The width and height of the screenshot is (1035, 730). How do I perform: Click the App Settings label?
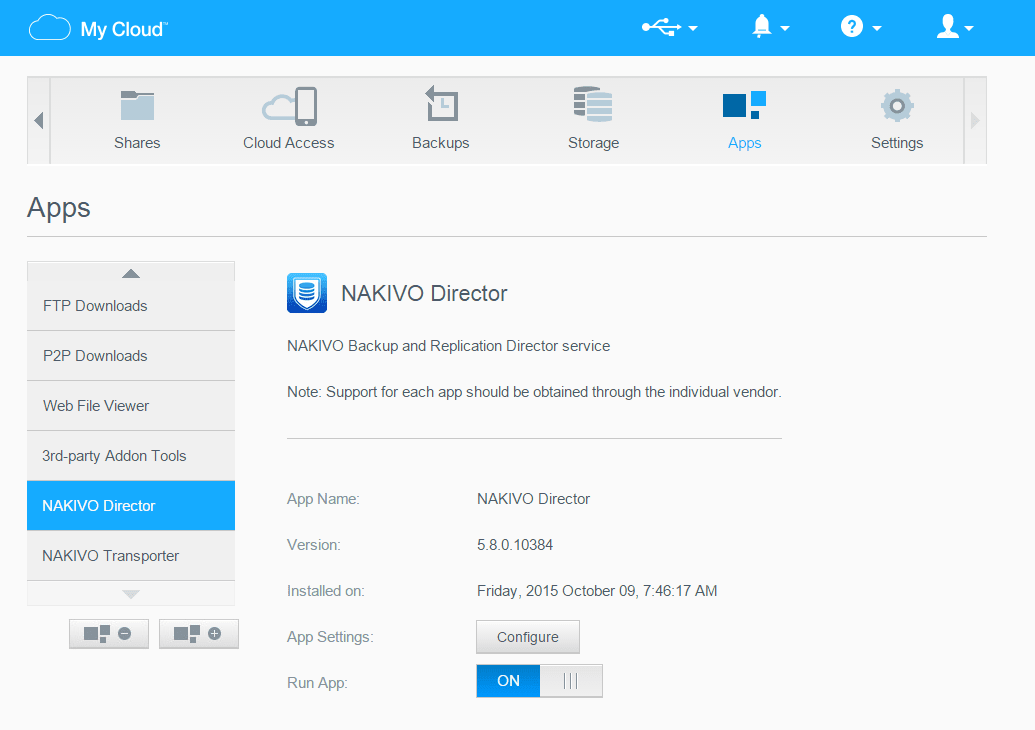point(330,637)
